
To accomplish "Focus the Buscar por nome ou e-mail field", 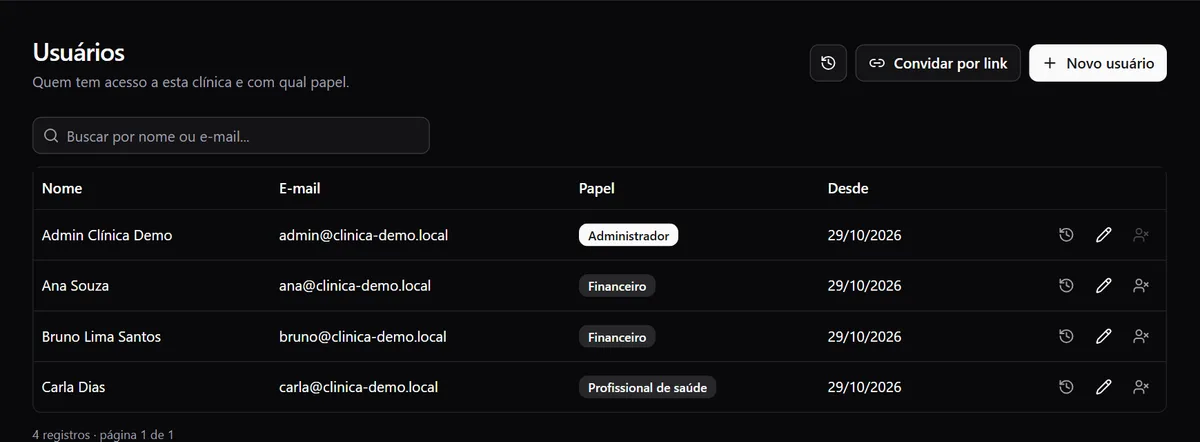I will tap(231, 136).
